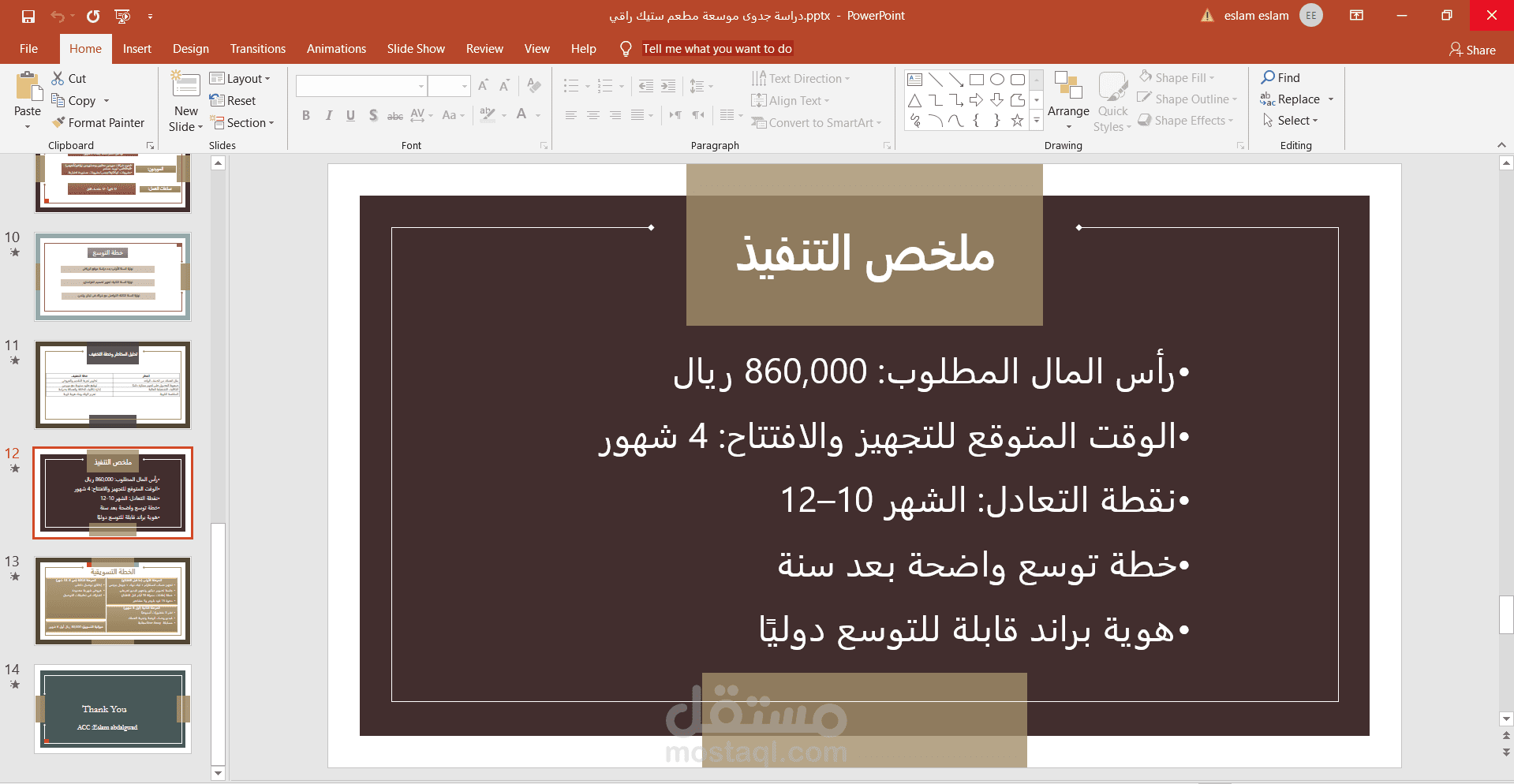Click Ribbon Display Options icon

1357,15
